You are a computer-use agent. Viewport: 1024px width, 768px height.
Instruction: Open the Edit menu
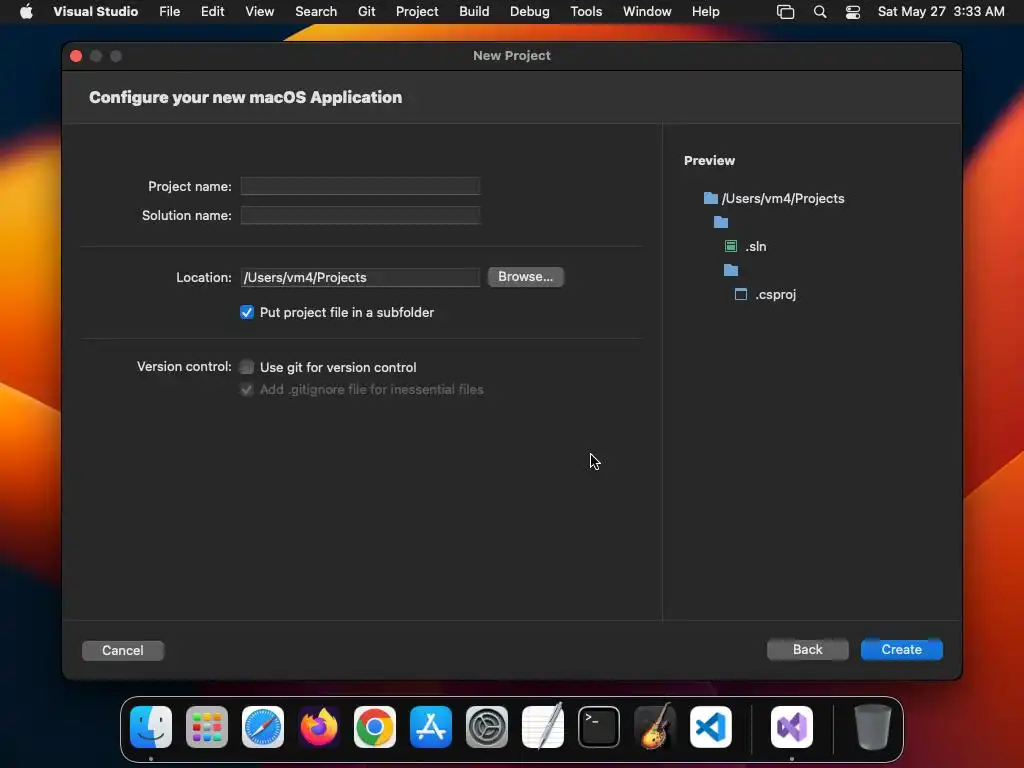coord(212,11)
